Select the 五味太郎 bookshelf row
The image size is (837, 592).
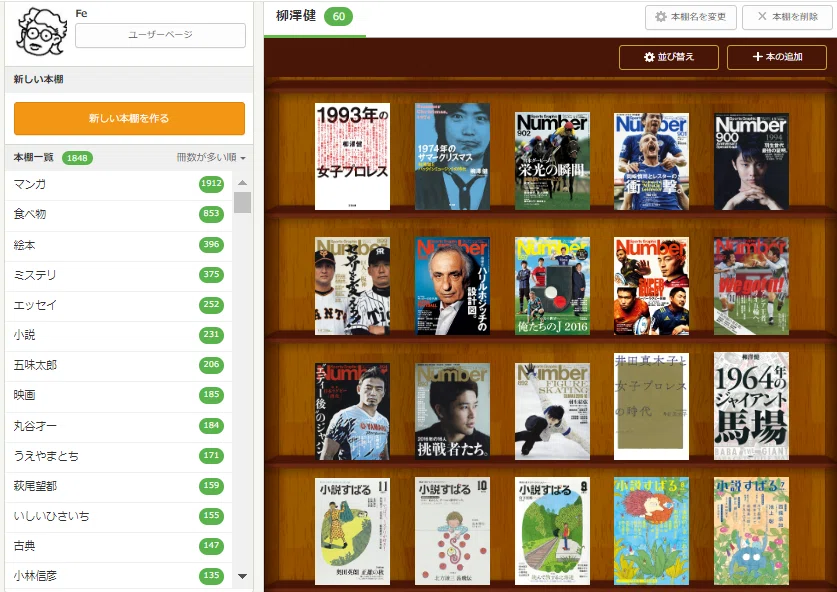(x=119, y=365)
